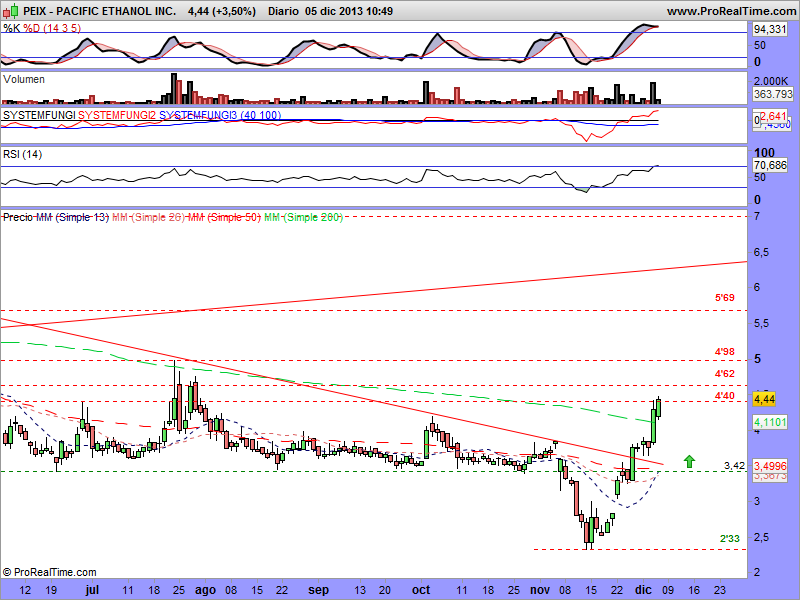Click the red value box "3,4996"
This screenshot has width=800, height=600.
coord(770,466)
